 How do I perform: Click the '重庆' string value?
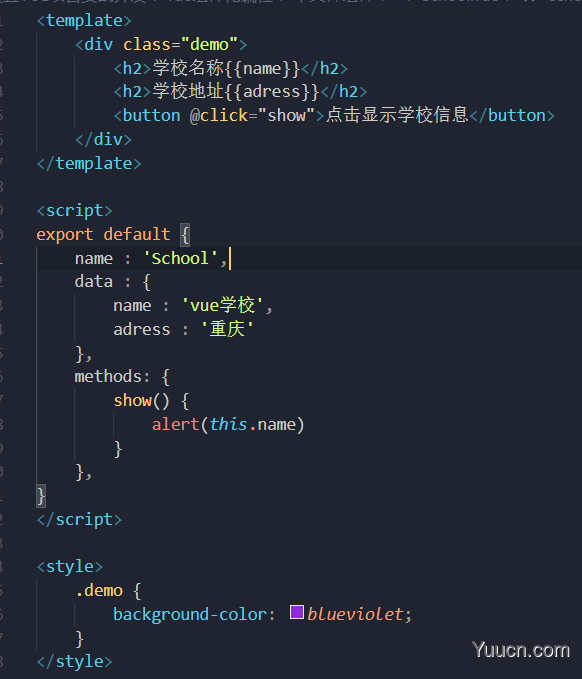[227, 329]
